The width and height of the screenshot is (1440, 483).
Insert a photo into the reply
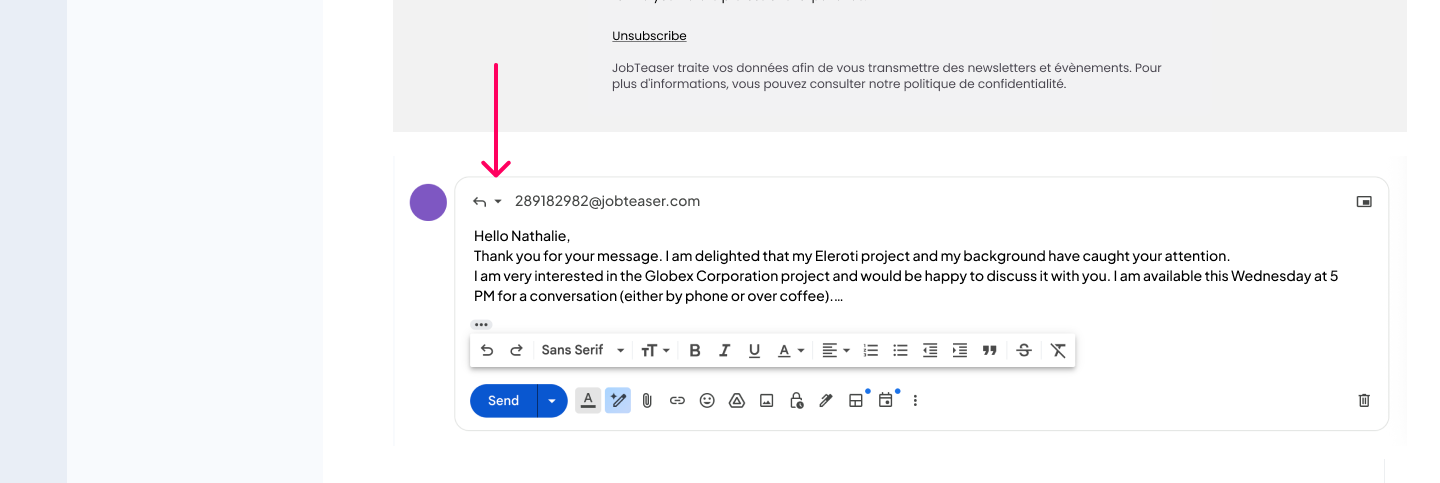[767, 401]
